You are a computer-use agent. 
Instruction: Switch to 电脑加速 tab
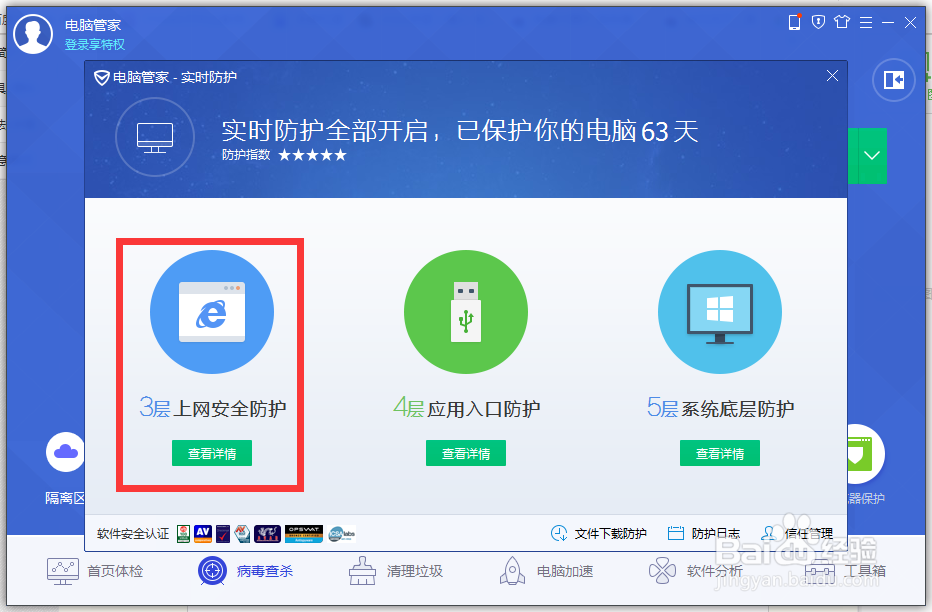546,571
